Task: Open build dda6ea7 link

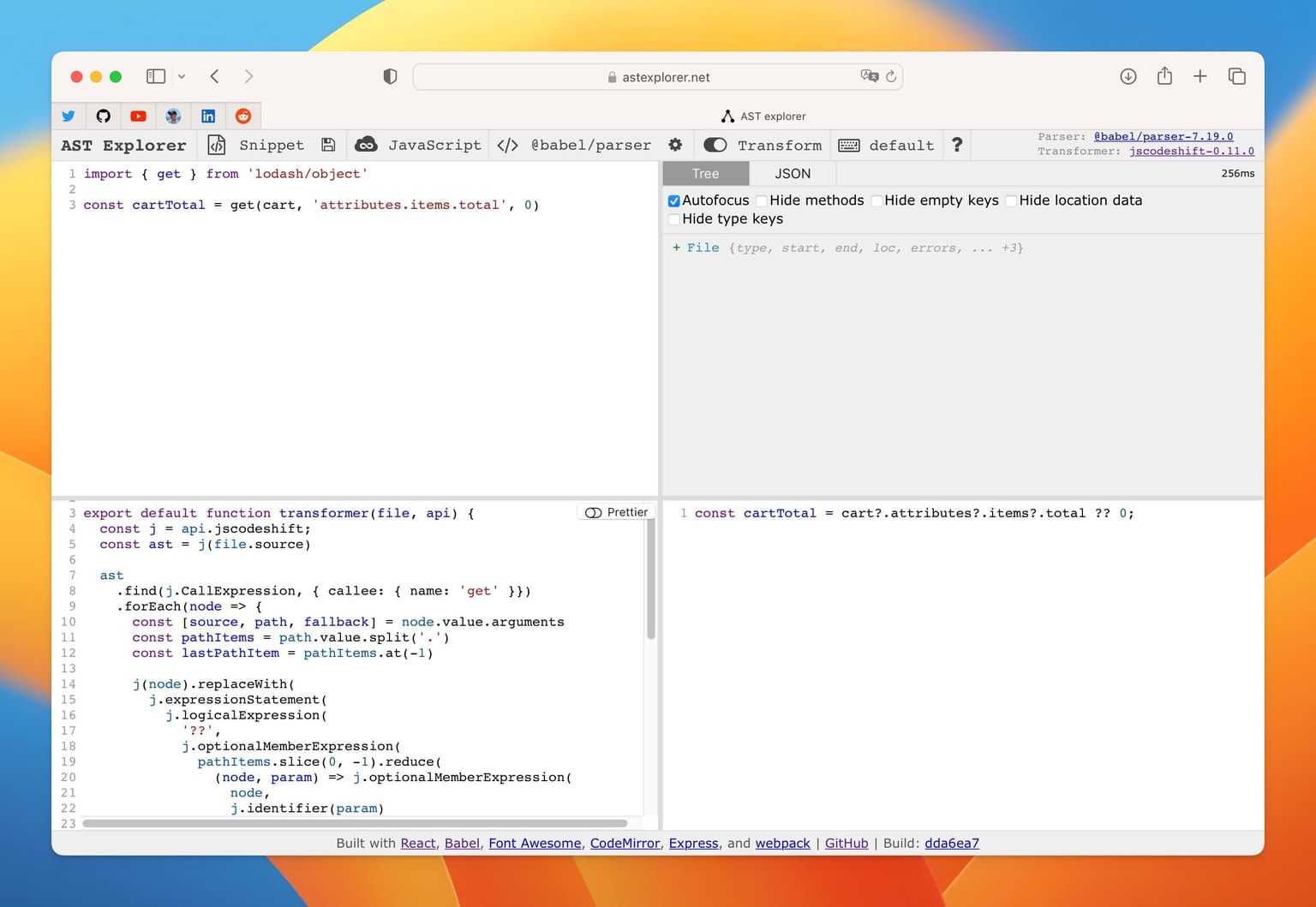Action: pyautogui.click(x=952, y=844)
